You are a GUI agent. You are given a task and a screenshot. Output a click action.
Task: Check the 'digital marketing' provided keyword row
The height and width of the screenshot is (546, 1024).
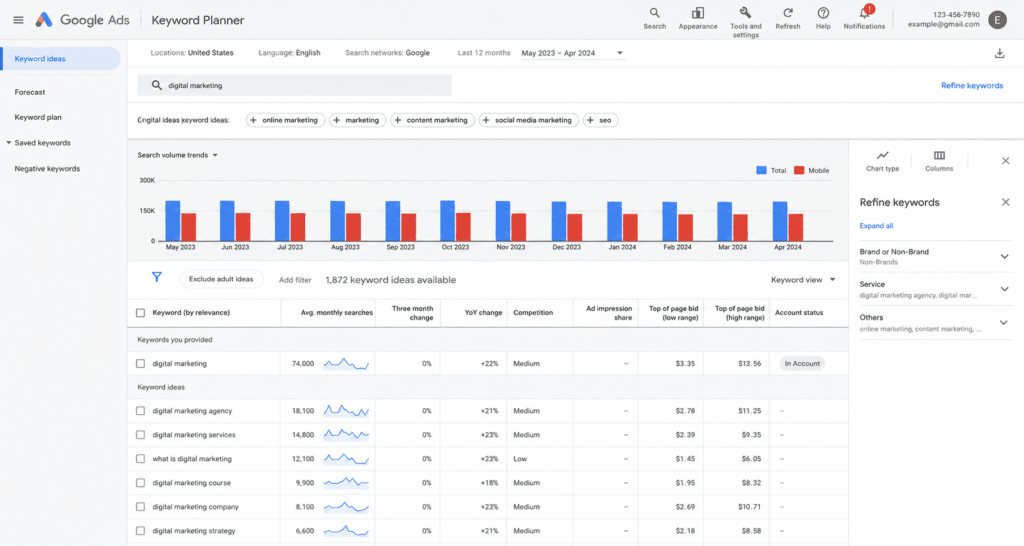(140, 364)
